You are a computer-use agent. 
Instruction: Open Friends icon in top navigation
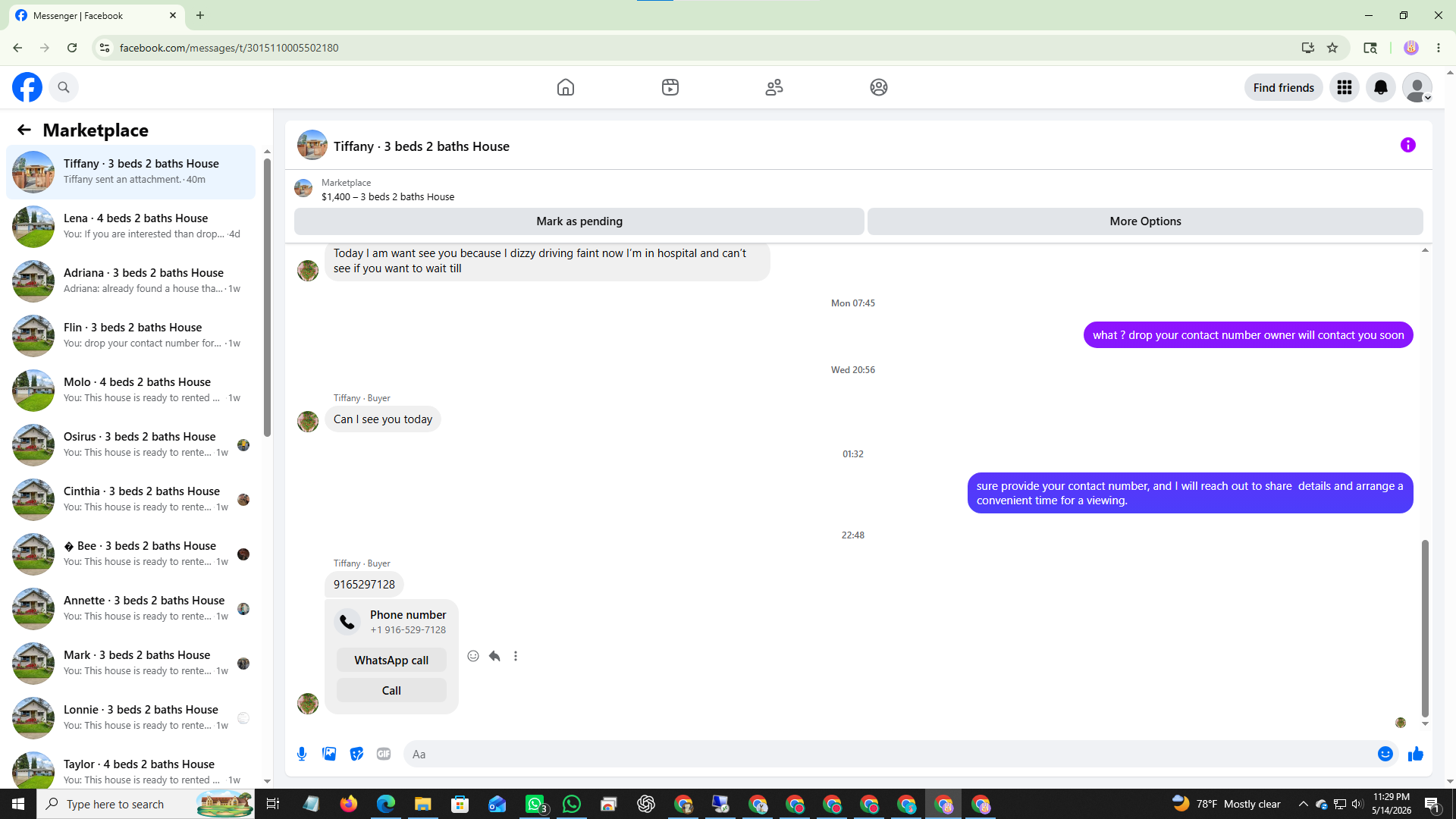pyautogui.click(x=774, y=87)
